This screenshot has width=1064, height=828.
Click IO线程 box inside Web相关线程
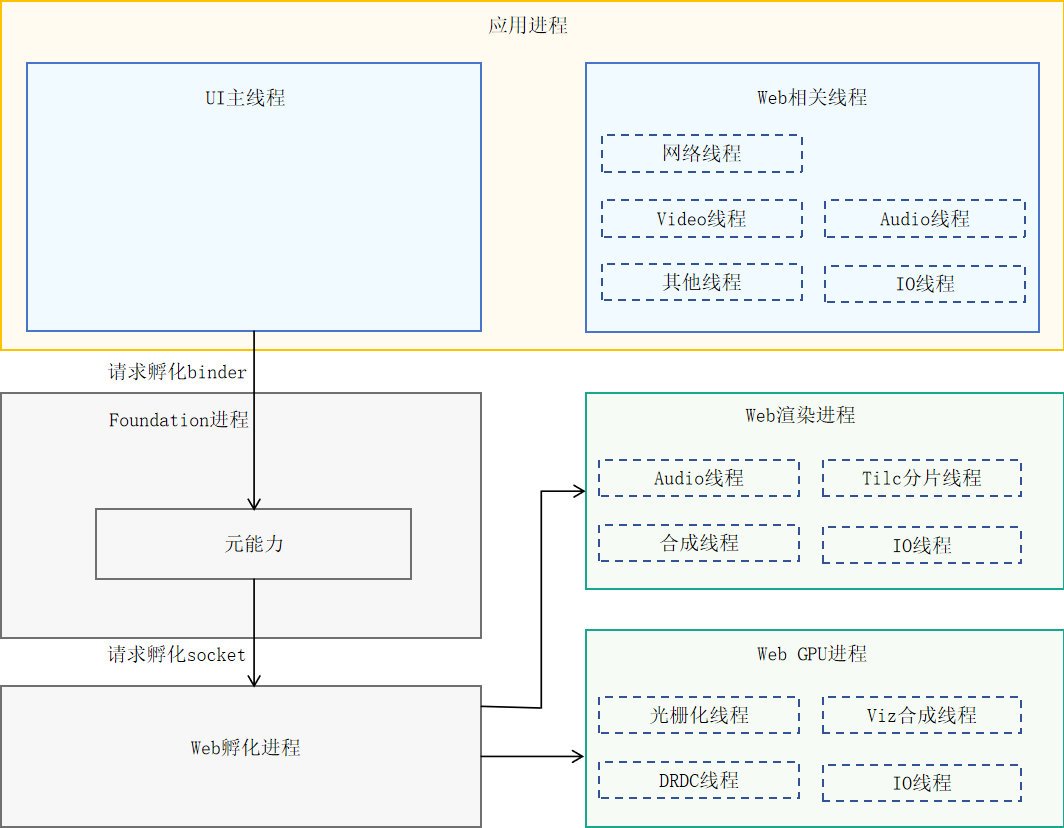[x=924, y=284]
